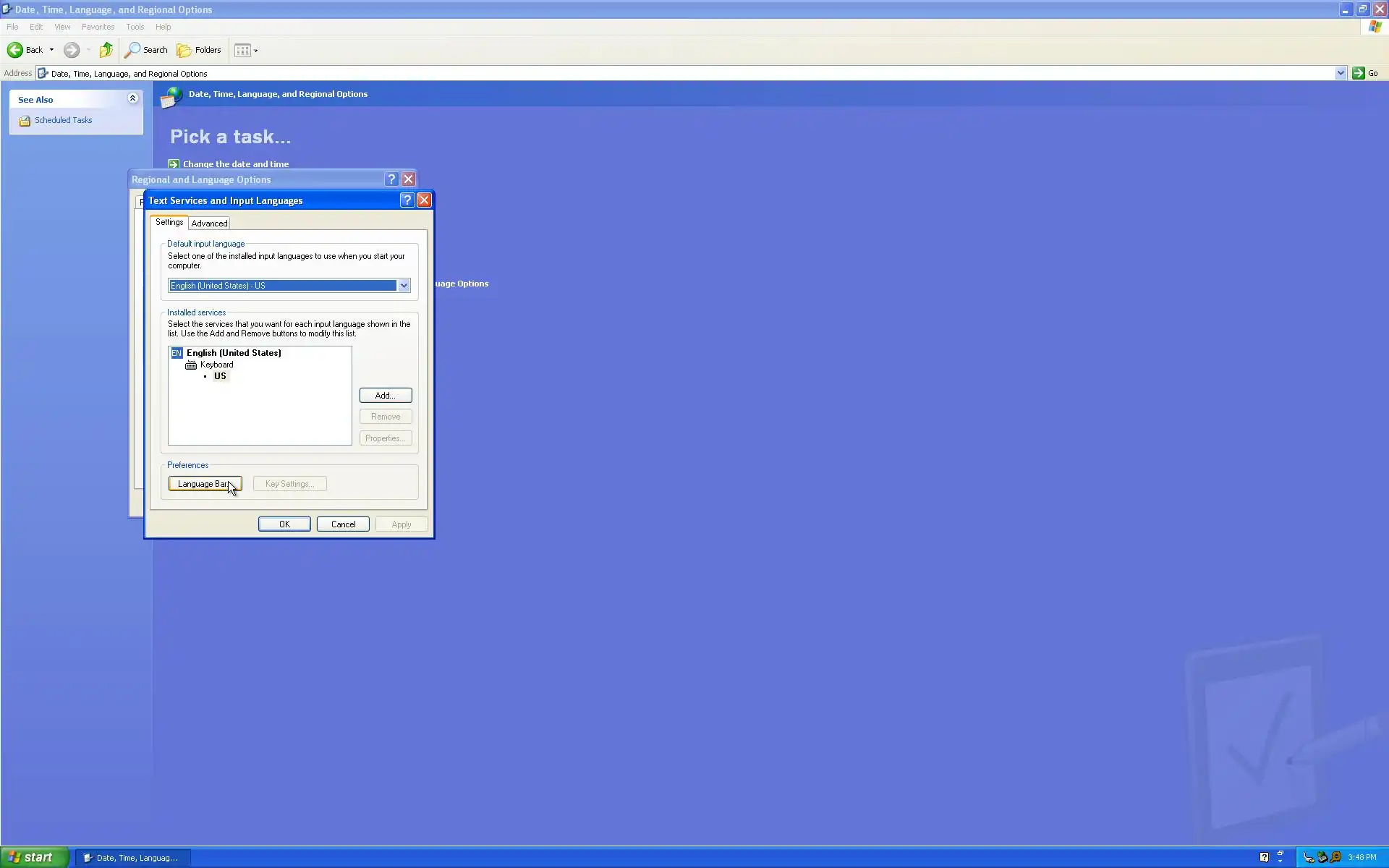Switch to the Advanced tab
Screen dimensions: 1389x868
pyautogui.click(x=209, y=224)
